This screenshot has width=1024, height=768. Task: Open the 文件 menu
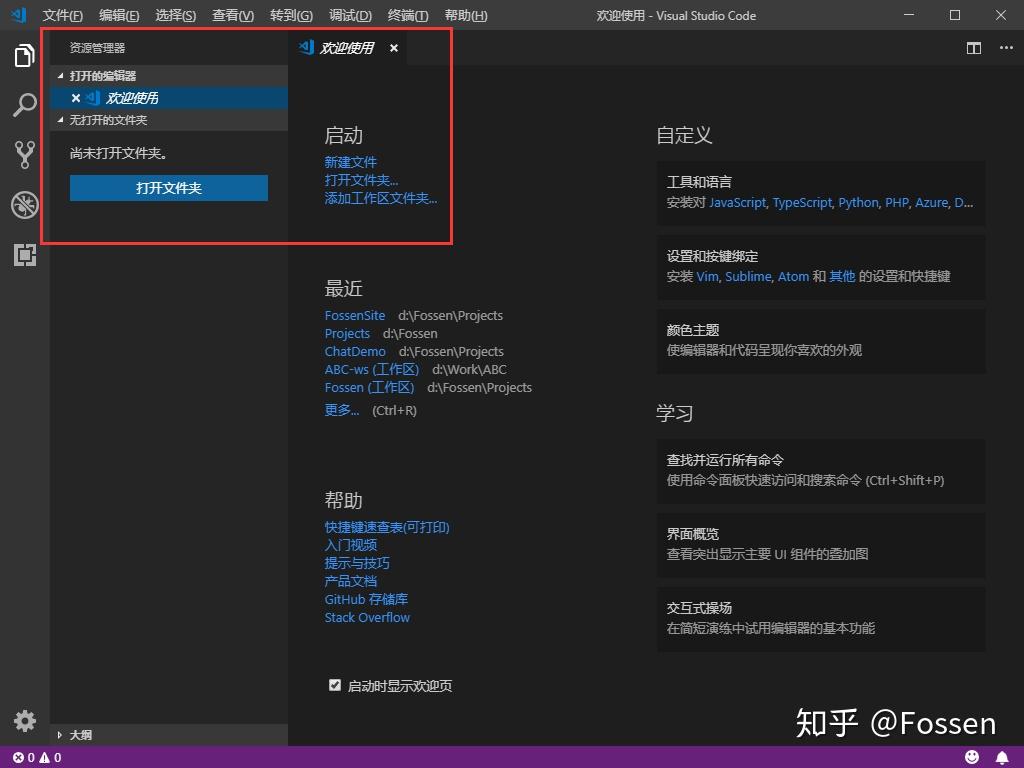pos(62,15)
